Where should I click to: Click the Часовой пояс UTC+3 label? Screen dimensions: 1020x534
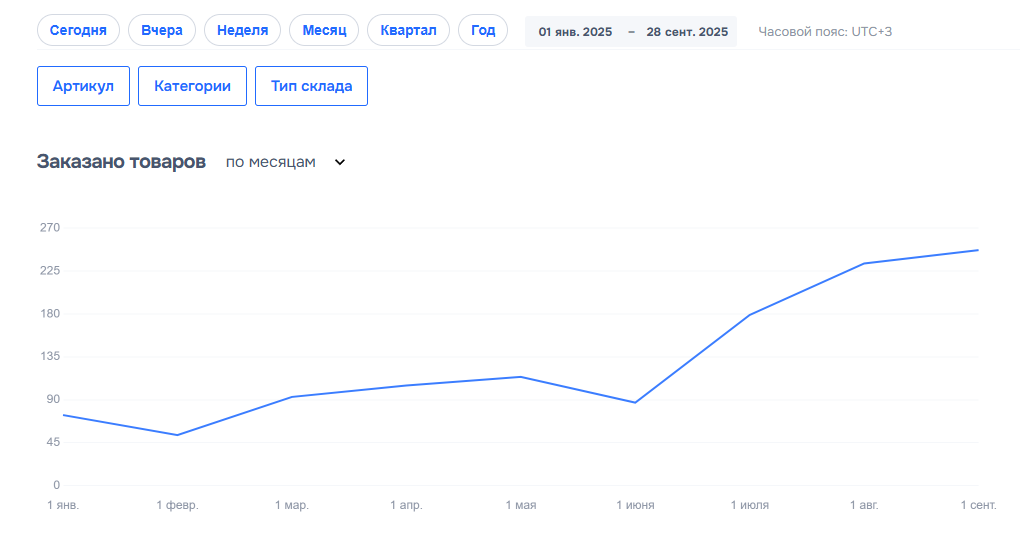click(x=825, y=32)
